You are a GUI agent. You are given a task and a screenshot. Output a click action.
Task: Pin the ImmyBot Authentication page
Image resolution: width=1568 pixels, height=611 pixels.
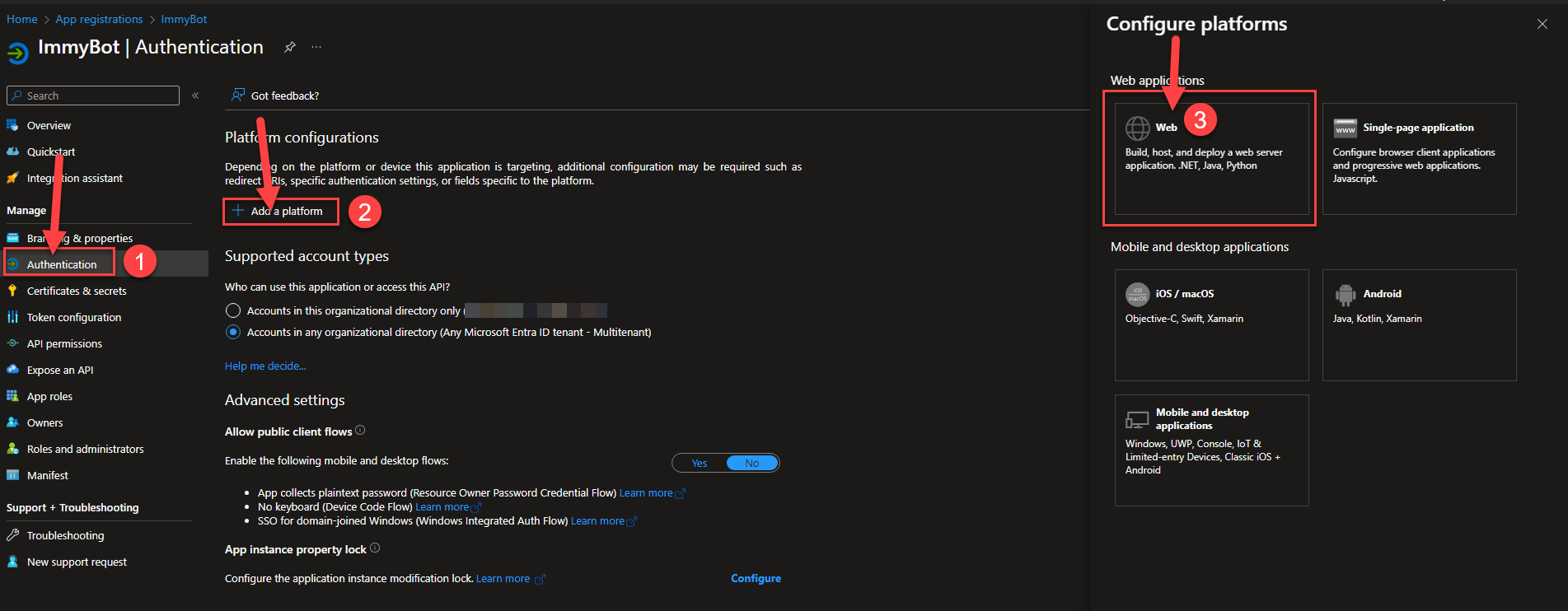(x=289, y=48)
